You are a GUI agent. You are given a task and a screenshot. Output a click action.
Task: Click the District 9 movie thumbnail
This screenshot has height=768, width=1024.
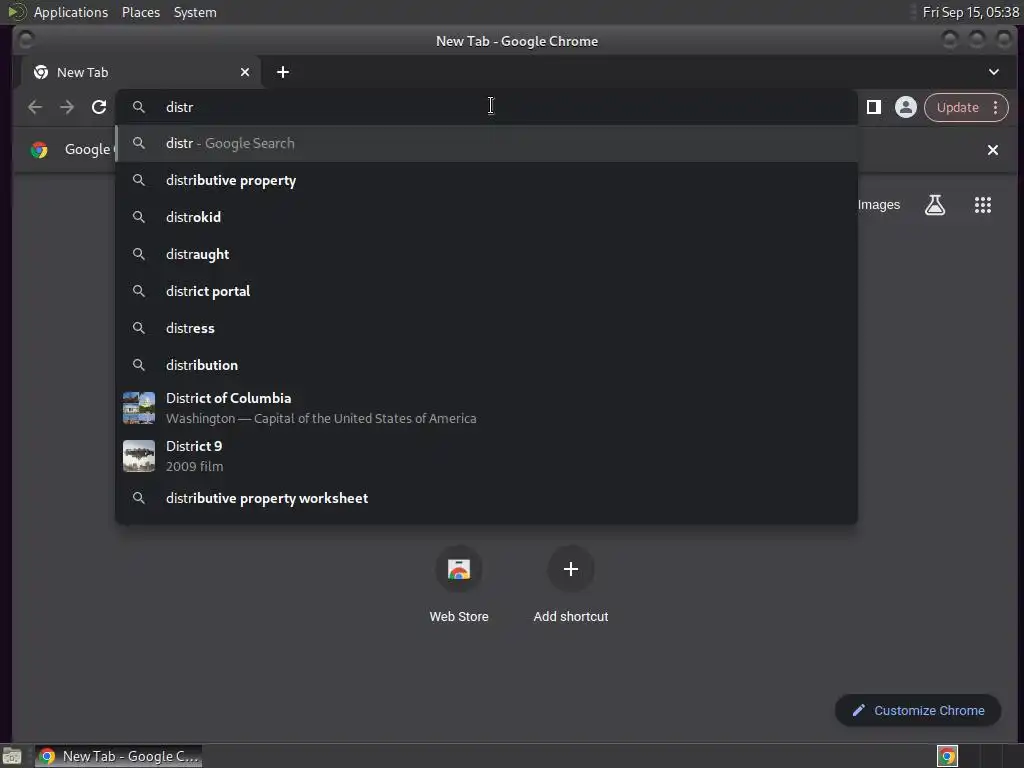click(139, 456)
